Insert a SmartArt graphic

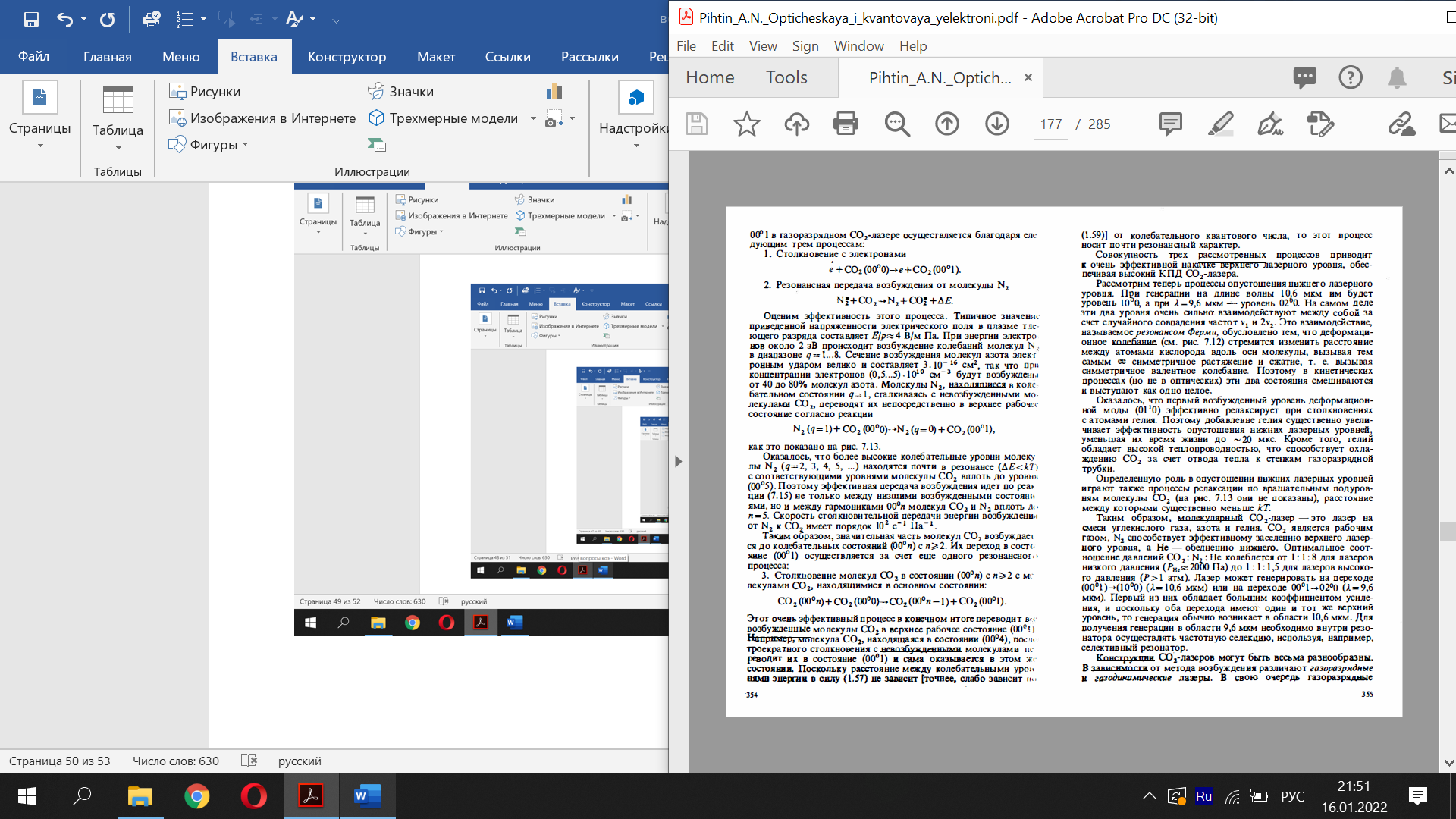point(377,144)
